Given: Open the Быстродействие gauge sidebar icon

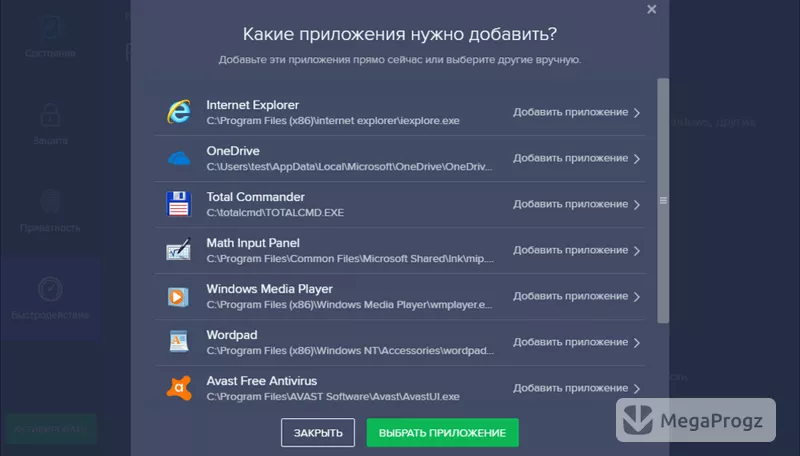Looking at the screenshot, I should pos(50,289).
